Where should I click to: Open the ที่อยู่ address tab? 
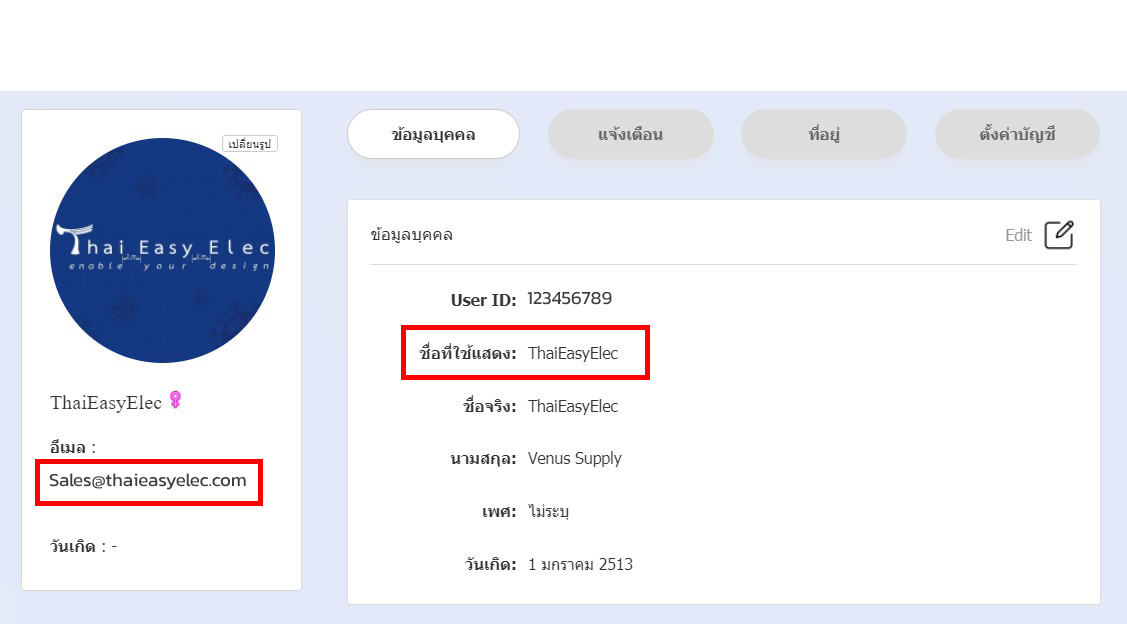click(x=823, y=134)
